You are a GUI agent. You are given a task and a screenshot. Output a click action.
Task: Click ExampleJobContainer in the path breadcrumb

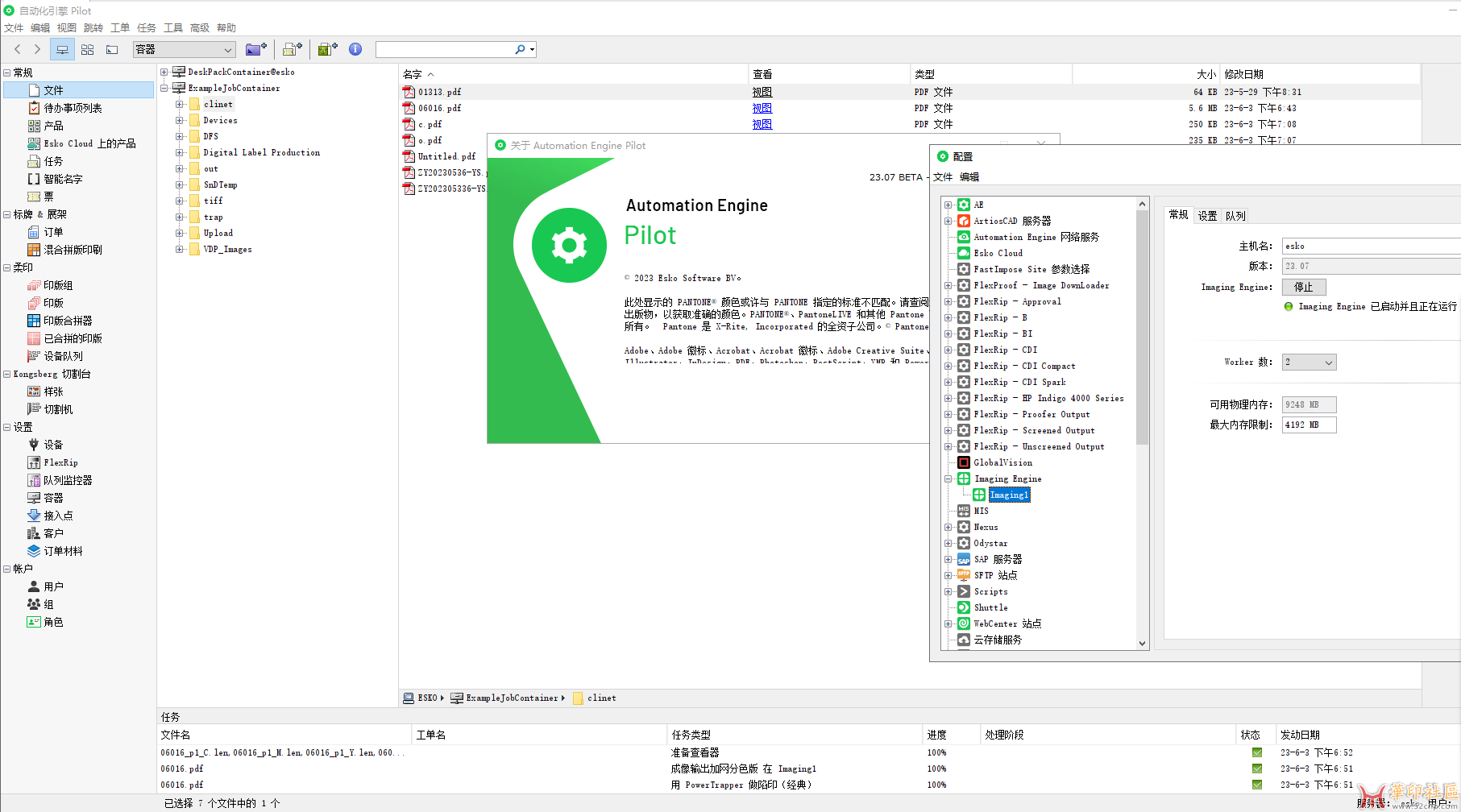[x=512, y=698]
